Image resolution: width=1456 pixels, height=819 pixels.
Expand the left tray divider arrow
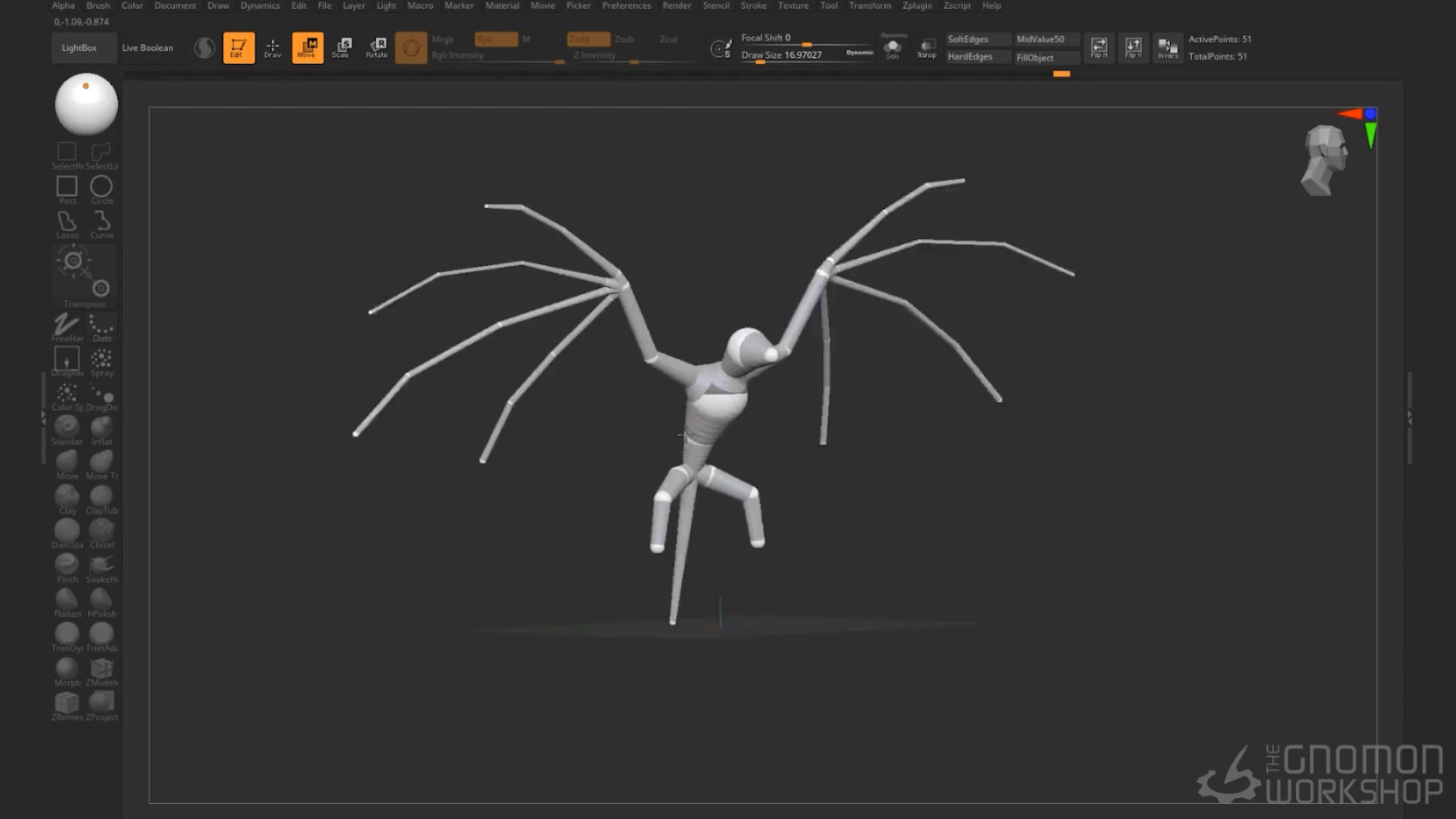point(43,419)
